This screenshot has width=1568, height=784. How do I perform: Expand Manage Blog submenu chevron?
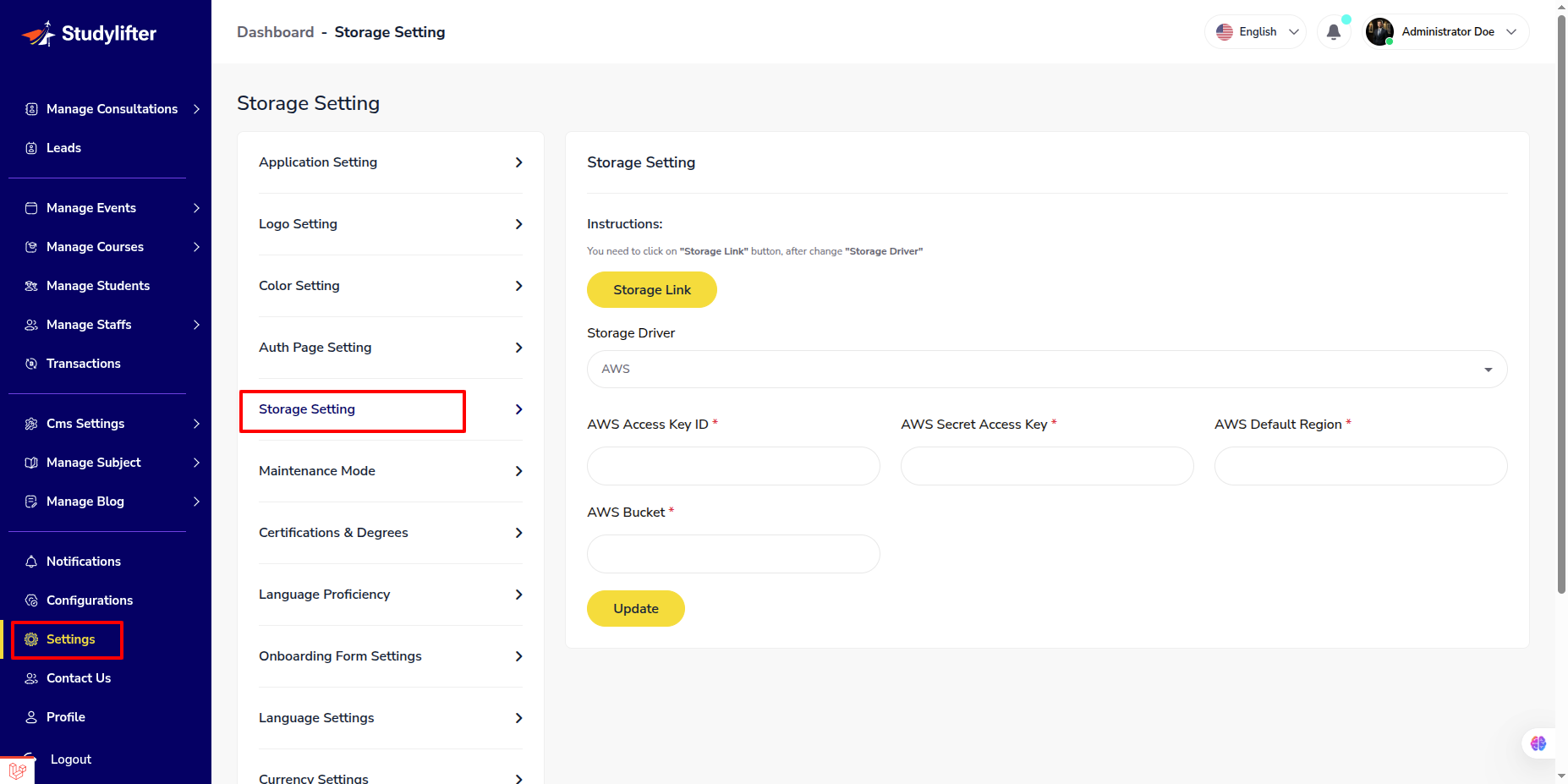196,502
